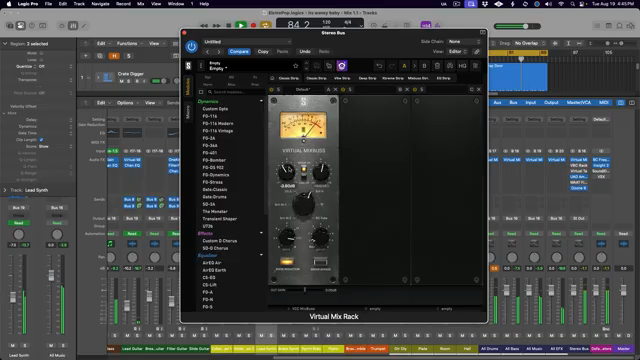Go to next plugin setting arrow
Screen dimensions: 640x360
219,52
